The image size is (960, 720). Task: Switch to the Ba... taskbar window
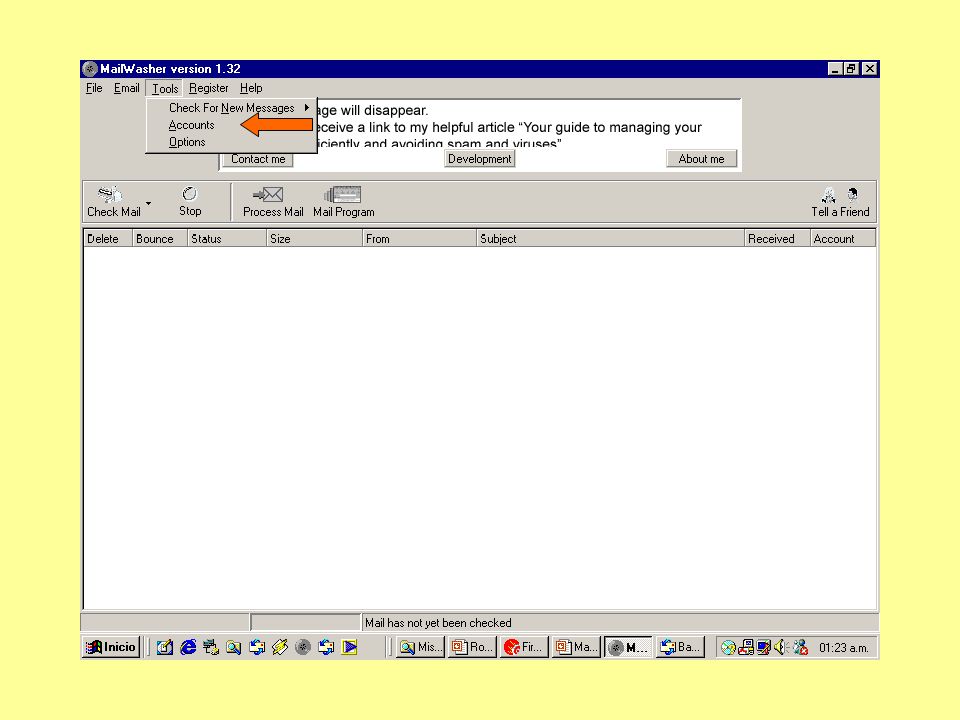click(680, 647)
